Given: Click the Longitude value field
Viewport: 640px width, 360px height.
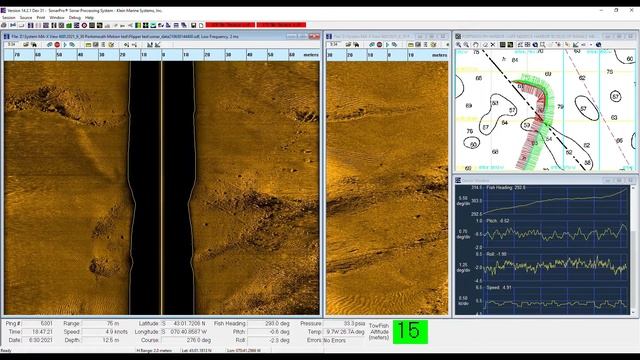Looking at the screenshot, I should (186, 332).
